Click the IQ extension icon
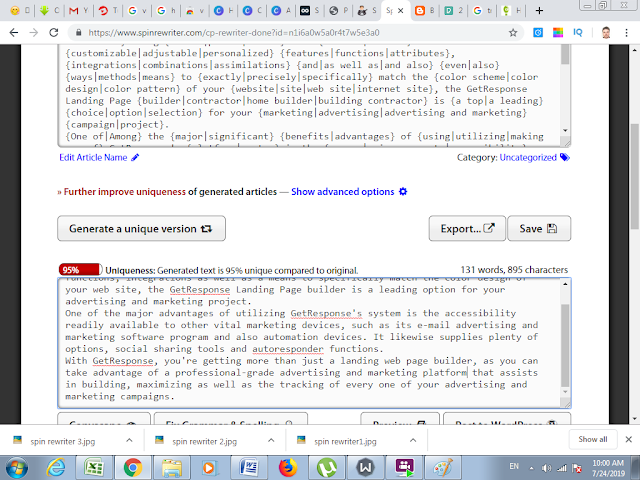This screenshot has width=640, height=480. tap(578, 33)
